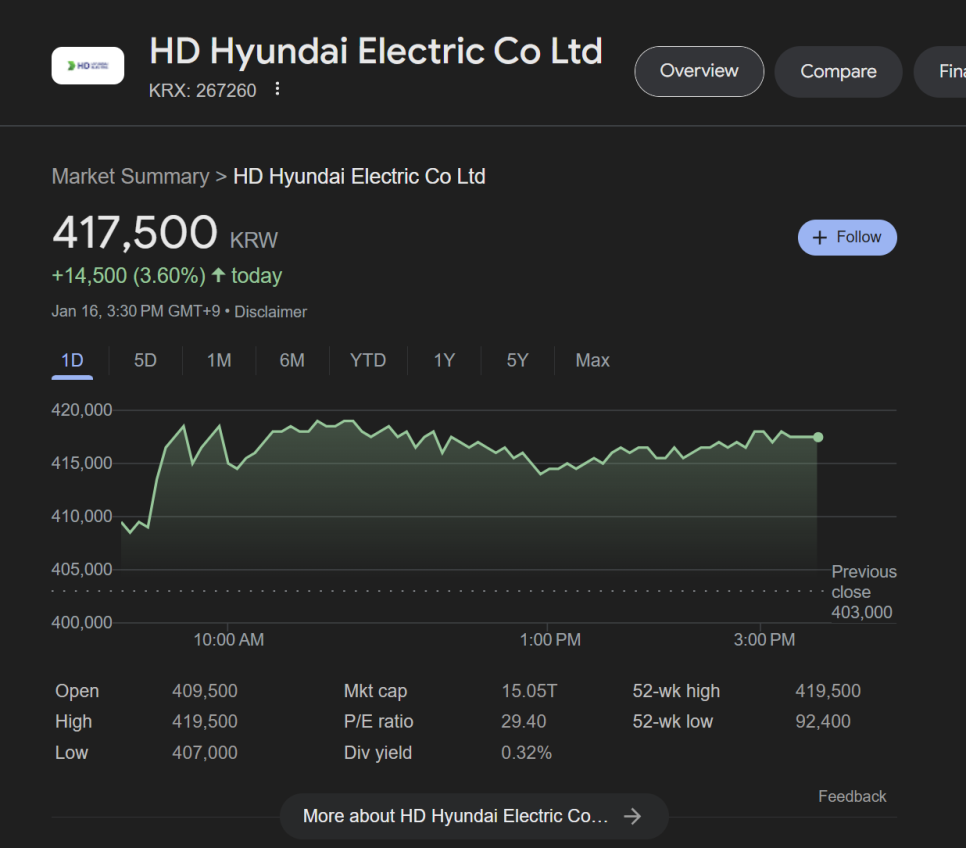Click the 52-wk low value 92,400
This screenshot has width=966, height=848.
[x=822, y=722]
